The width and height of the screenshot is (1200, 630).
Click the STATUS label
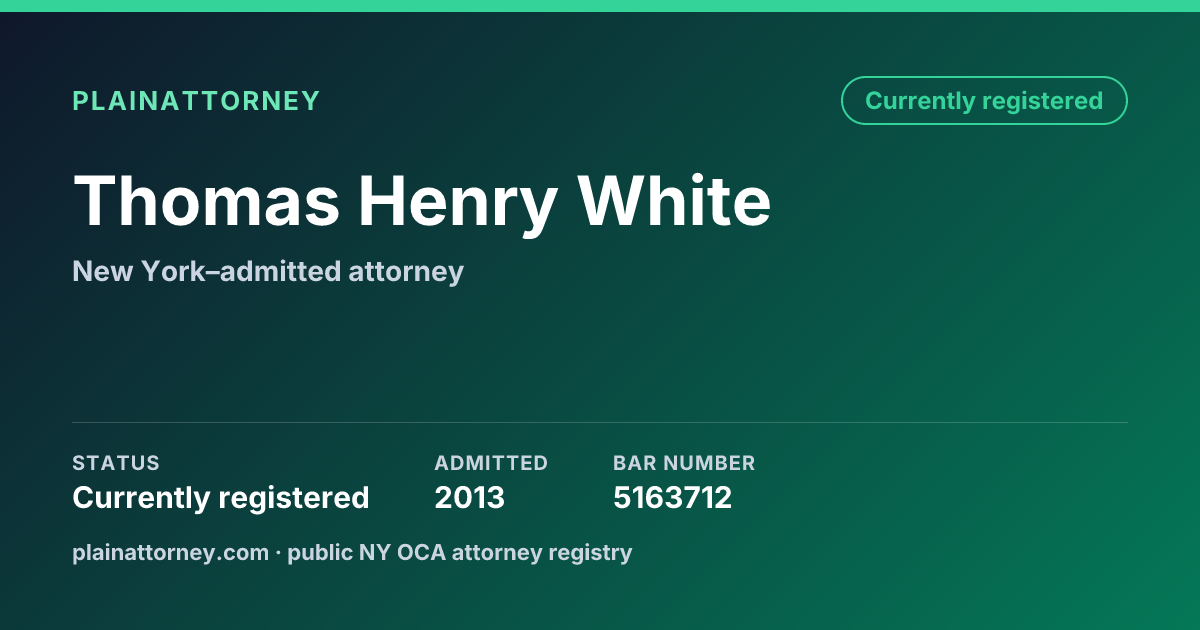116,463
